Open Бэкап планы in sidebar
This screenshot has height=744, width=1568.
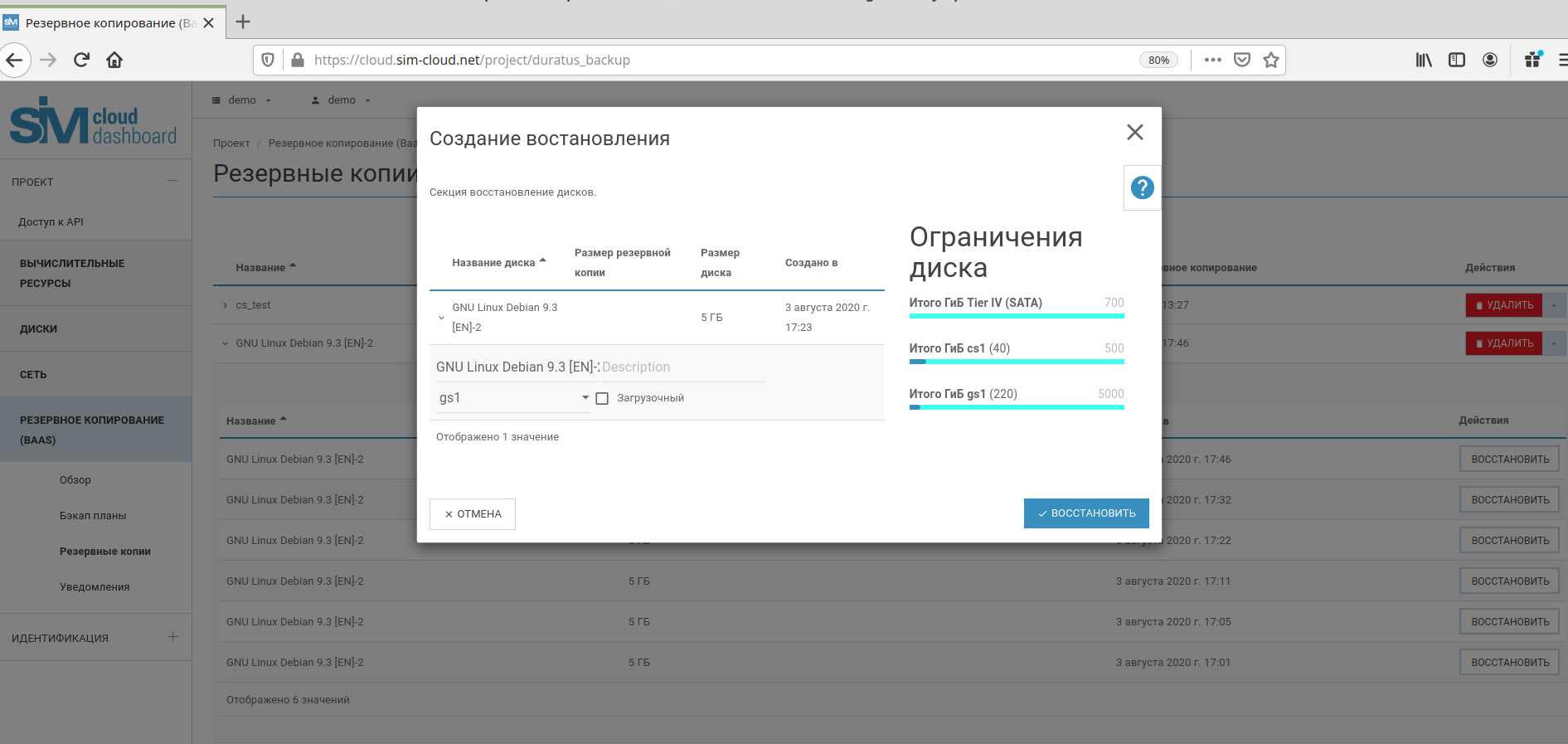point(93,516)
